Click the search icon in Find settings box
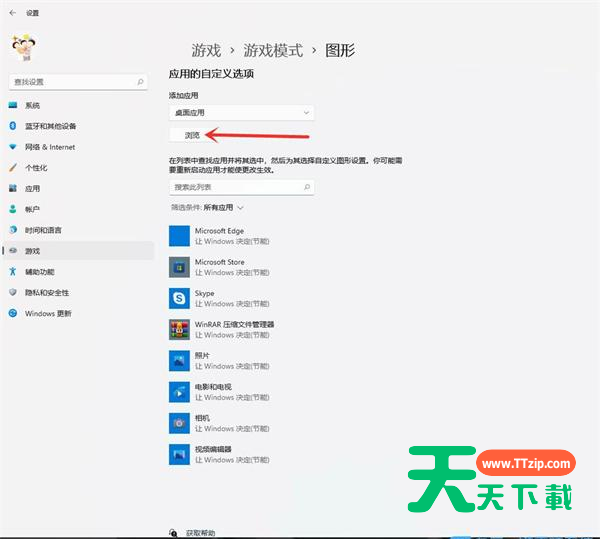The height and width of the screenshot is (539, 600). coord(140,82)
